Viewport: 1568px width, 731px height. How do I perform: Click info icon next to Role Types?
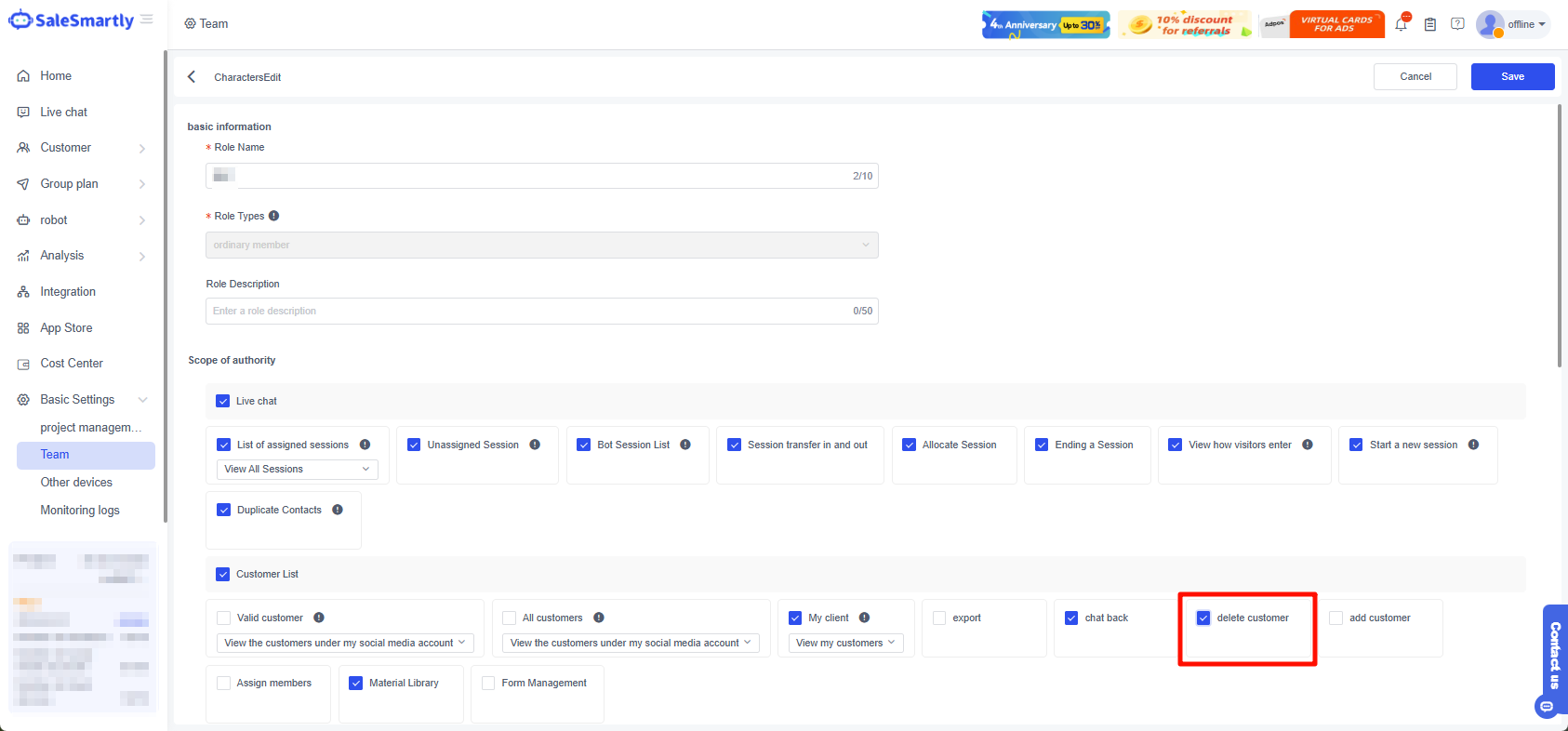[x=274, y=216]
